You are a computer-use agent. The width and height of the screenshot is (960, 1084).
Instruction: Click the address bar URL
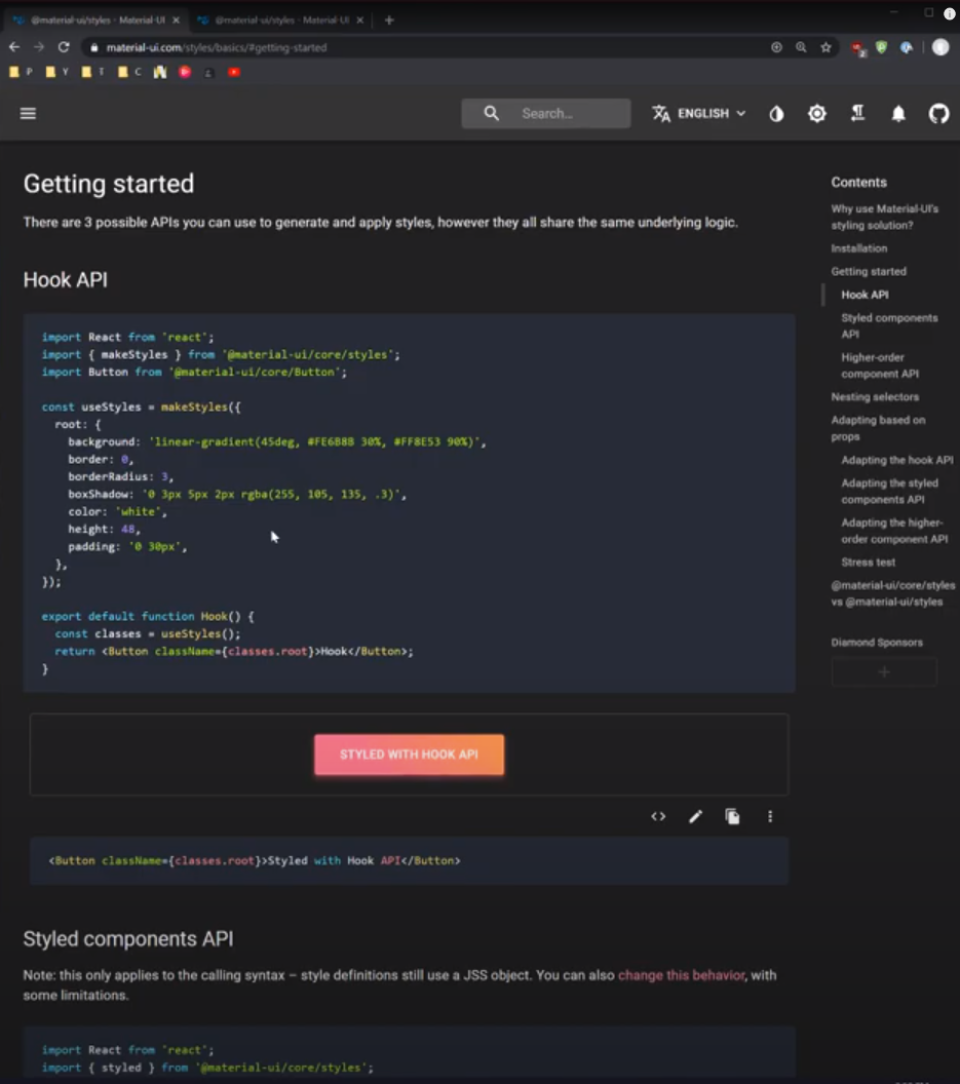(x=216, y=48)
